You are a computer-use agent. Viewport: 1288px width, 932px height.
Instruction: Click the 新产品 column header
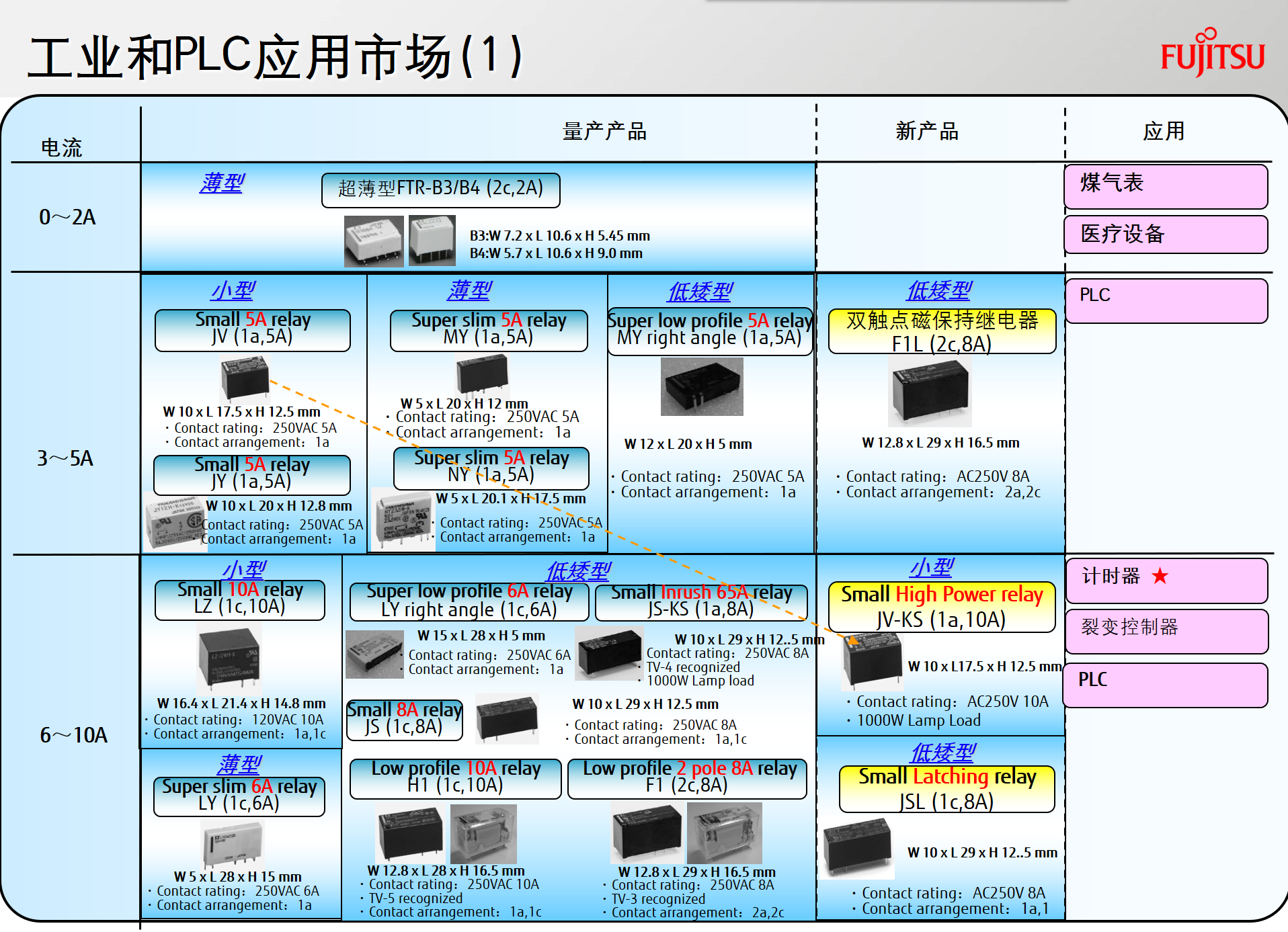(927, 131)
